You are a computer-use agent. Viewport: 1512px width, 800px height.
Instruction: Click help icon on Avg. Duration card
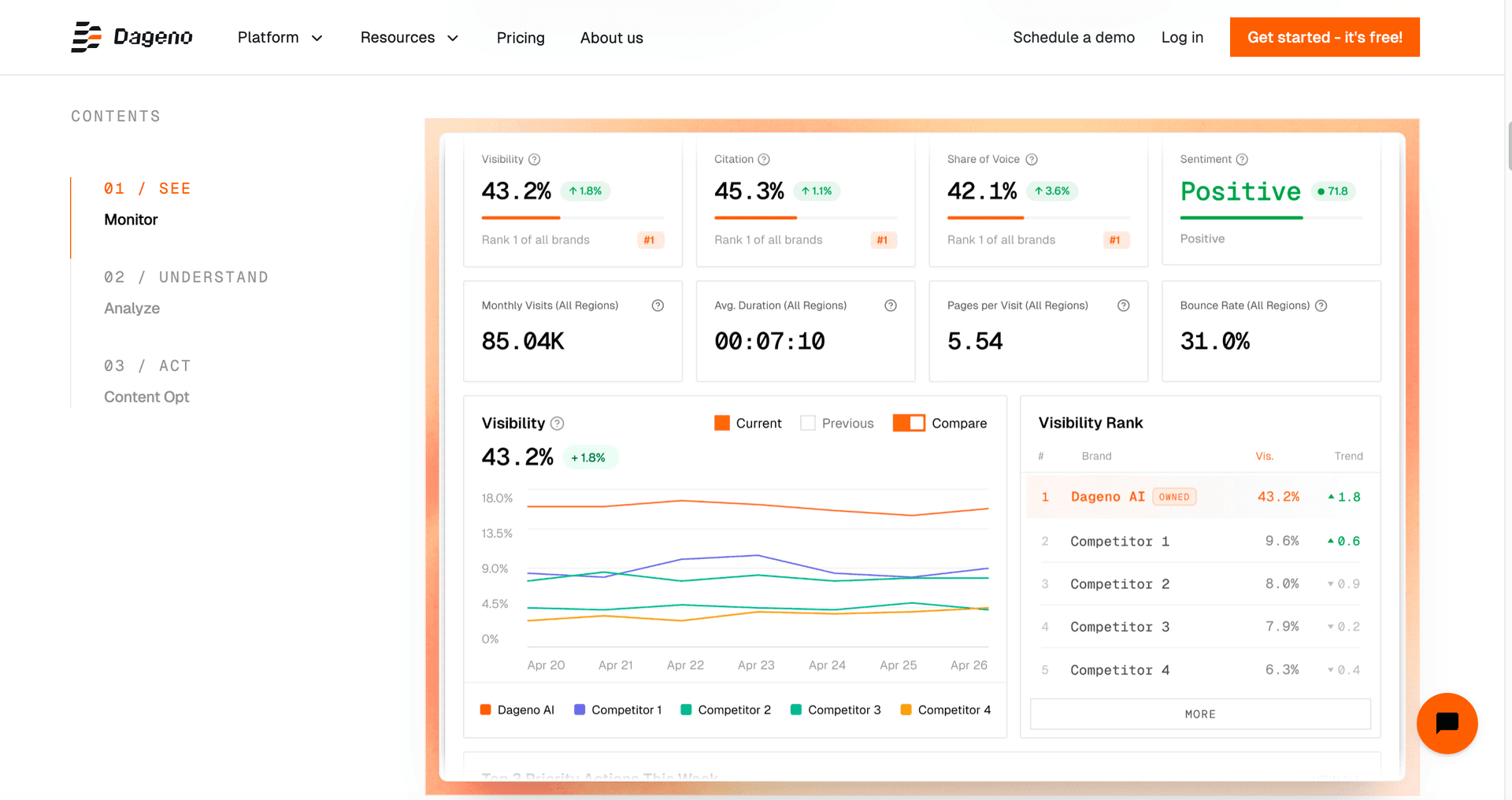(891, 306)
